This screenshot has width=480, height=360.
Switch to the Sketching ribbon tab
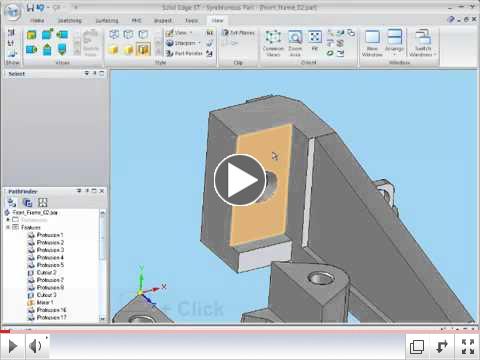70,21
